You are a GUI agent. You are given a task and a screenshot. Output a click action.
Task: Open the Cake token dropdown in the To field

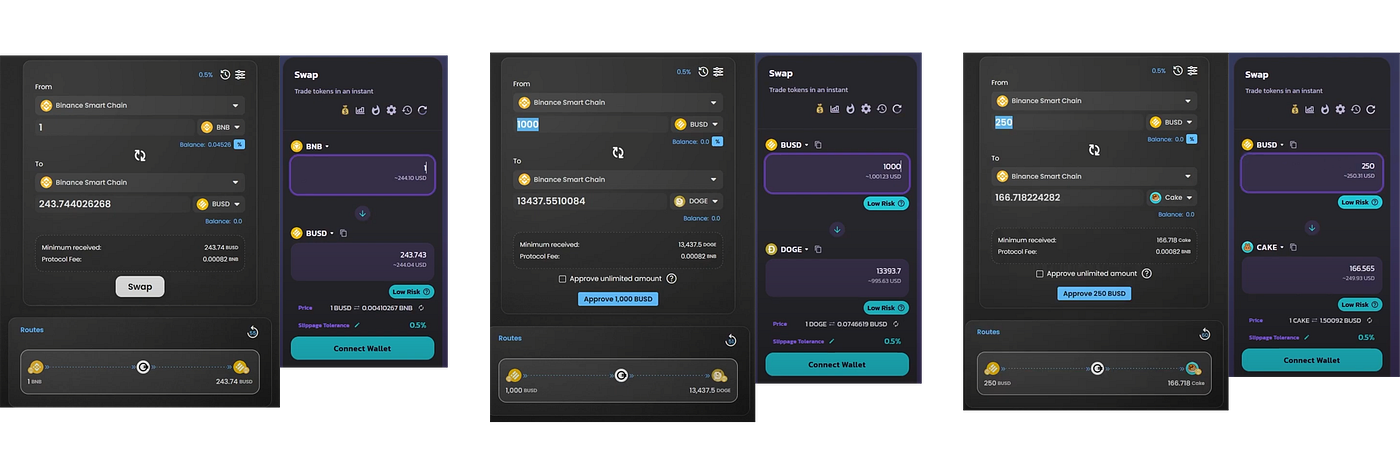point(1173,197)
